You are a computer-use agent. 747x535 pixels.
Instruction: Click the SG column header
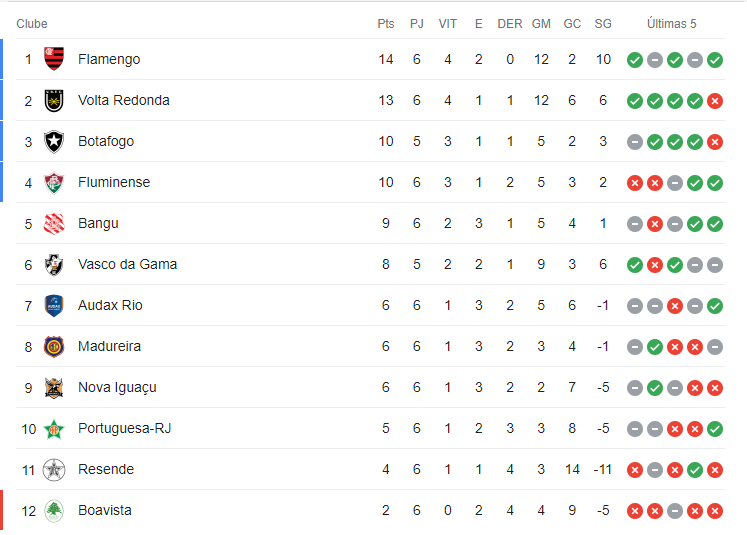603,24
